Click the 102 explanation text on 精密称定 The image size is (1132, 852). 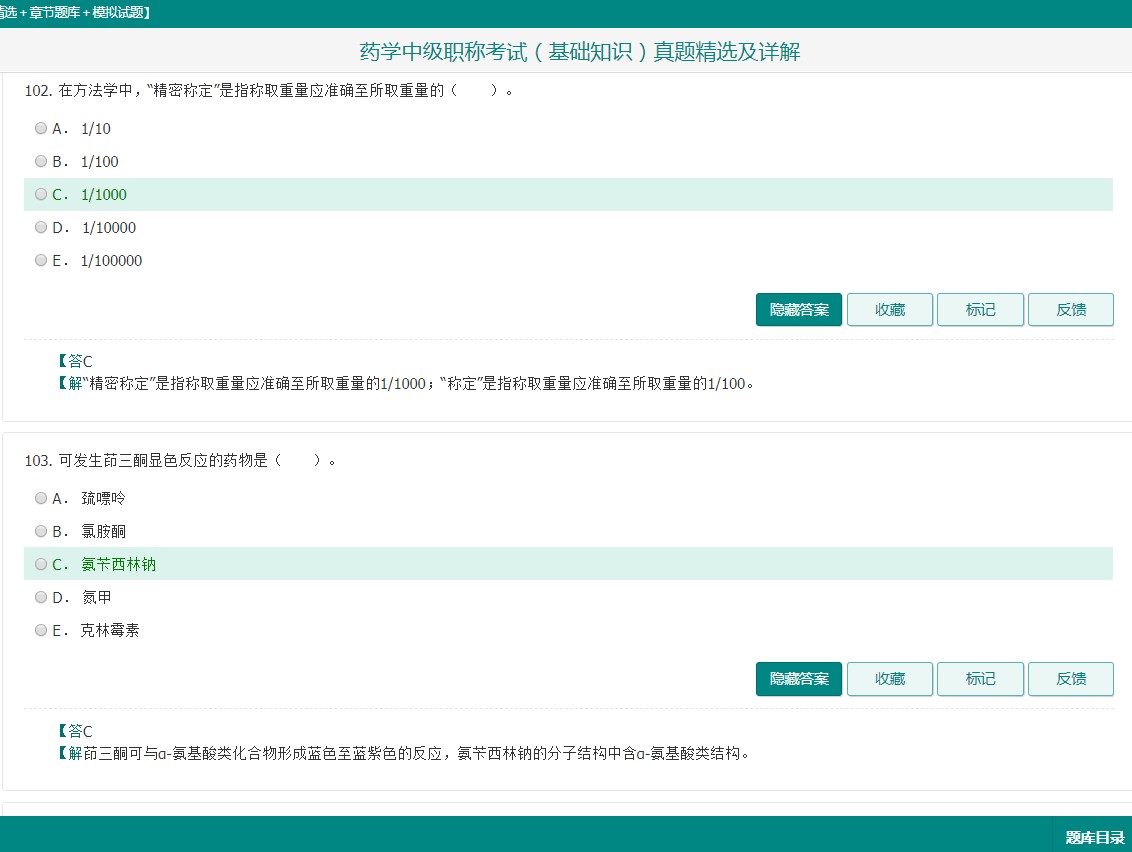pos(406,383)
